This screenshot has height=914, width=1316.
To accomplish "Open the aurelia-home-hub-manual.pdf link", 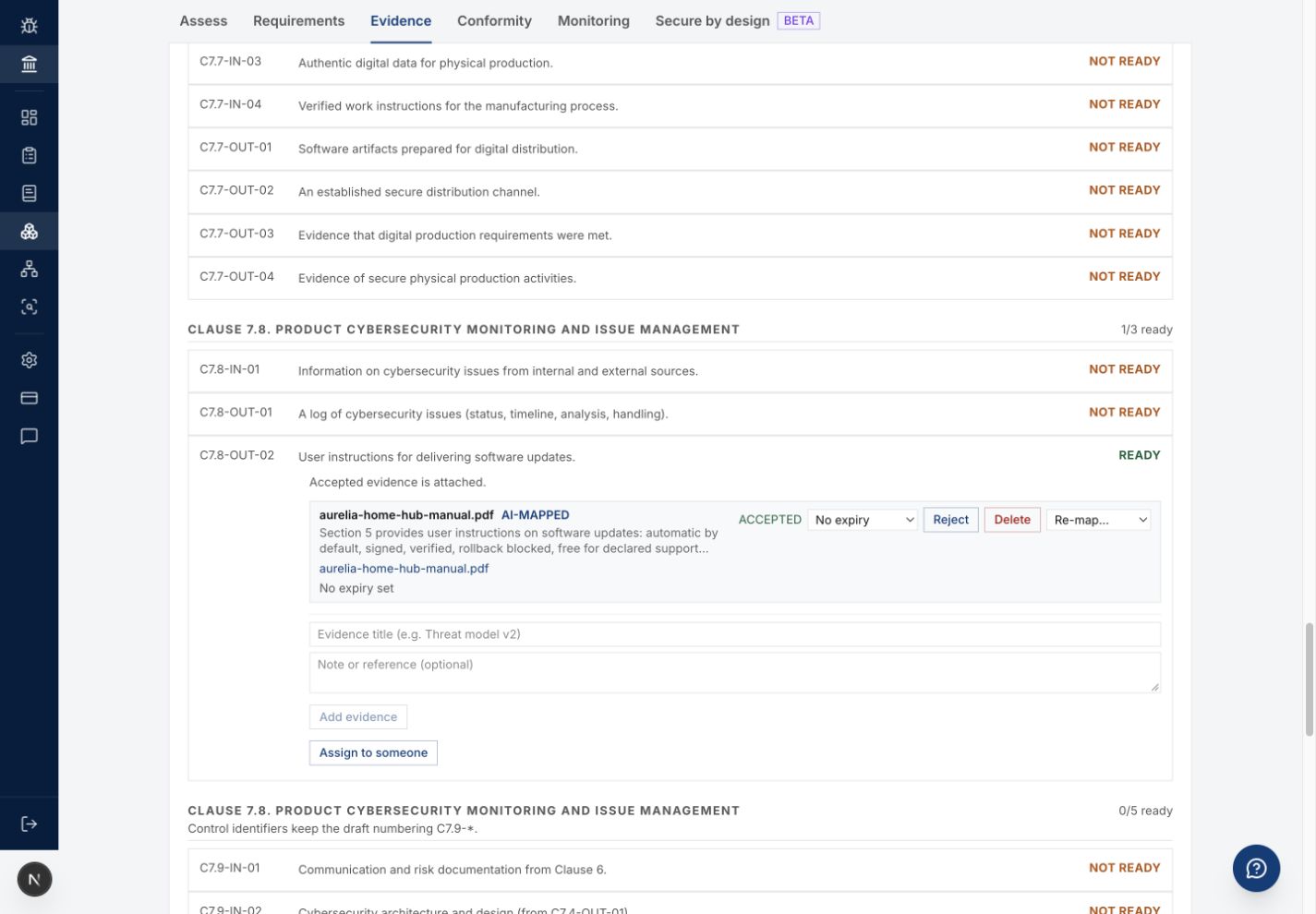I will (404, 569).
